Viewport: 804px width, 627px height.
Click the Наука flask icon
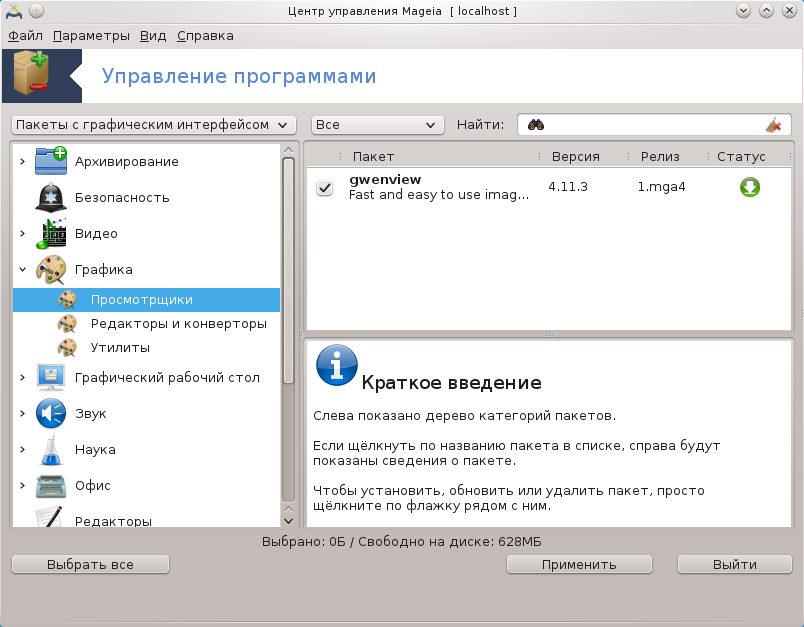(x=50, y=449)
